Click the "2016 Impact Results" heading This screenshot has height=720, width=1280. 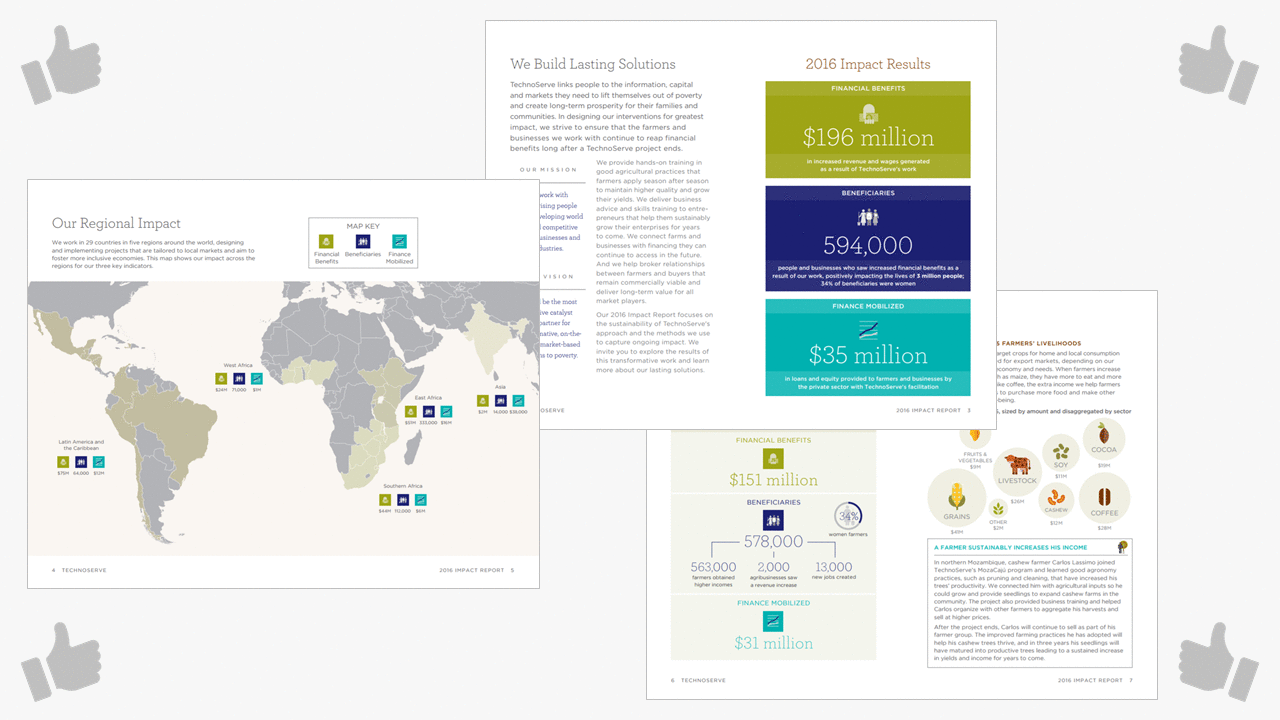(x=868, y=64)
